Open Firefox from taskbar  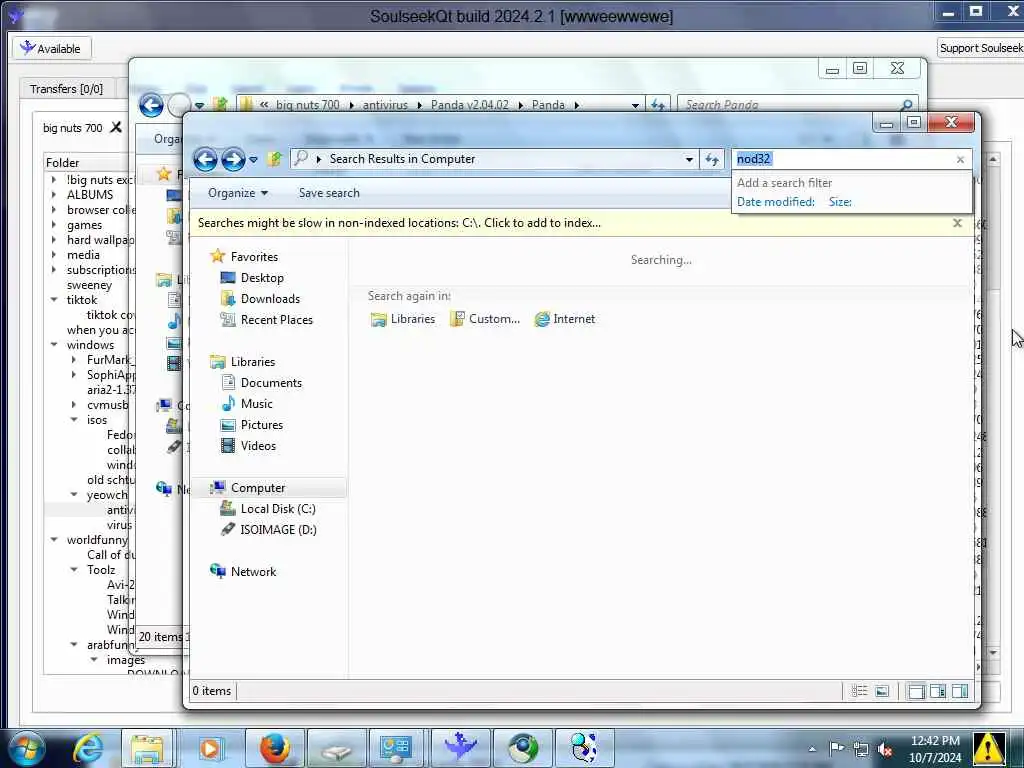(x=274, y=748)
